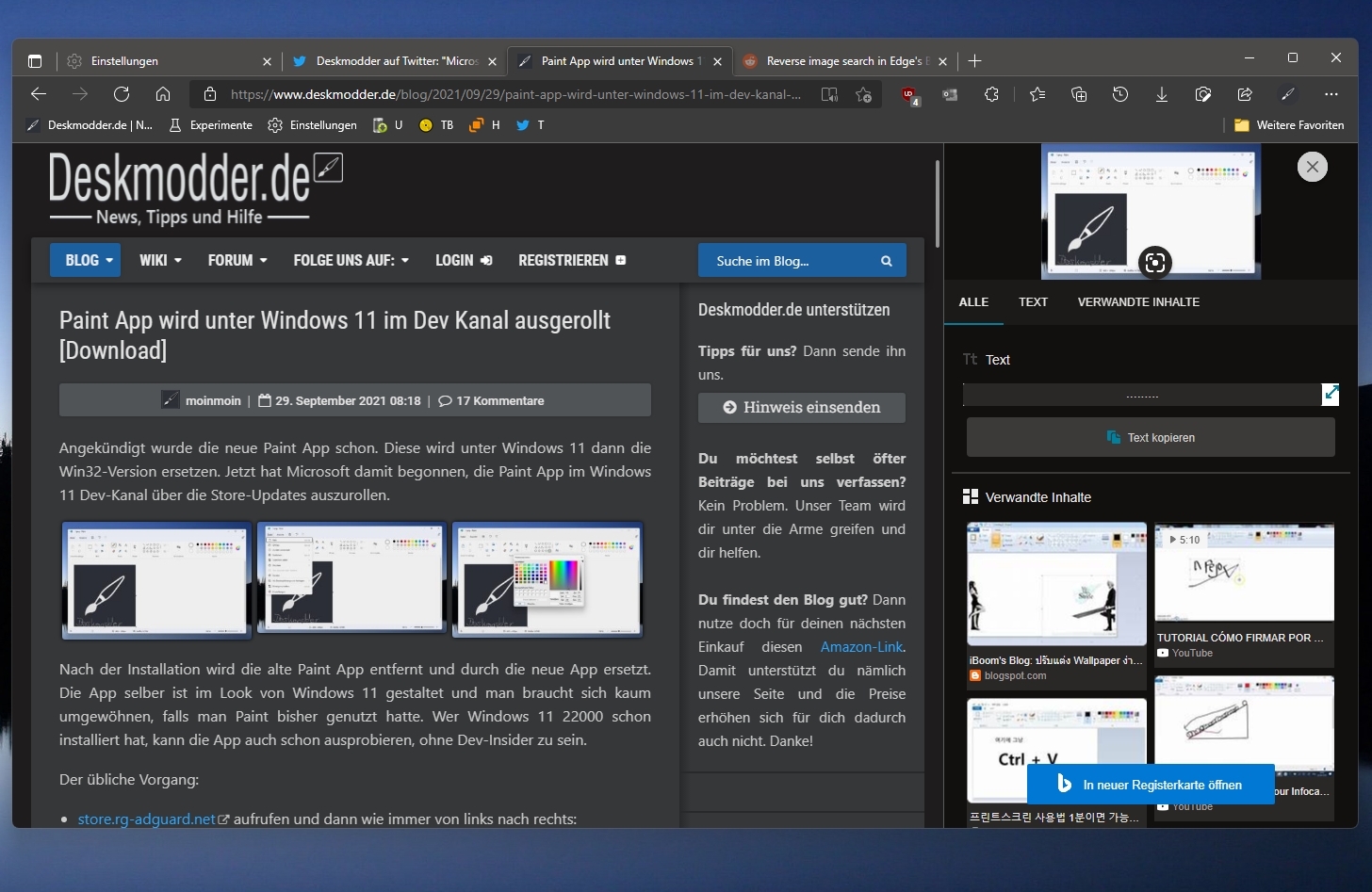Start the immersive reader read aloud
Screen dimensions: 1372x892
tap(829, 94)
